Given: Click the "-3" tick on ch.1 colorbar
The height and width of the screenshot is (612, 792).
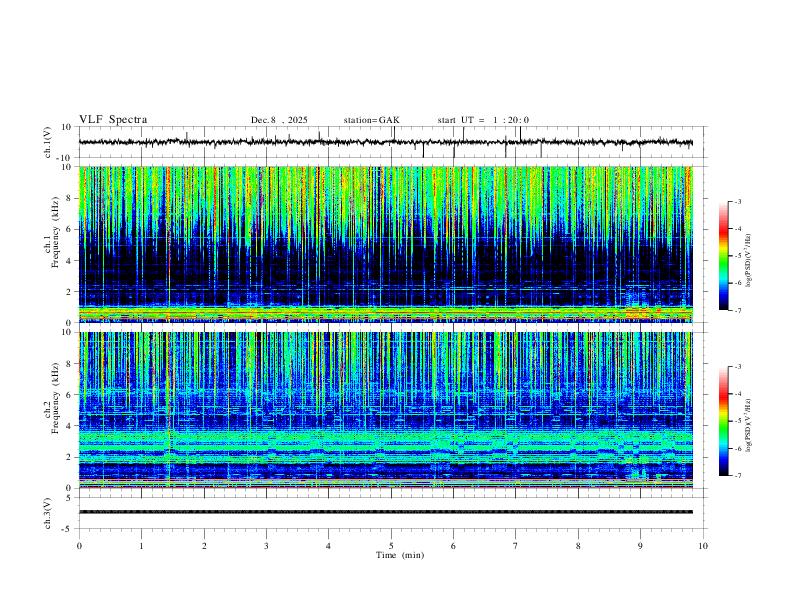Looking at the screenshot, I should (x=737, y=201).
